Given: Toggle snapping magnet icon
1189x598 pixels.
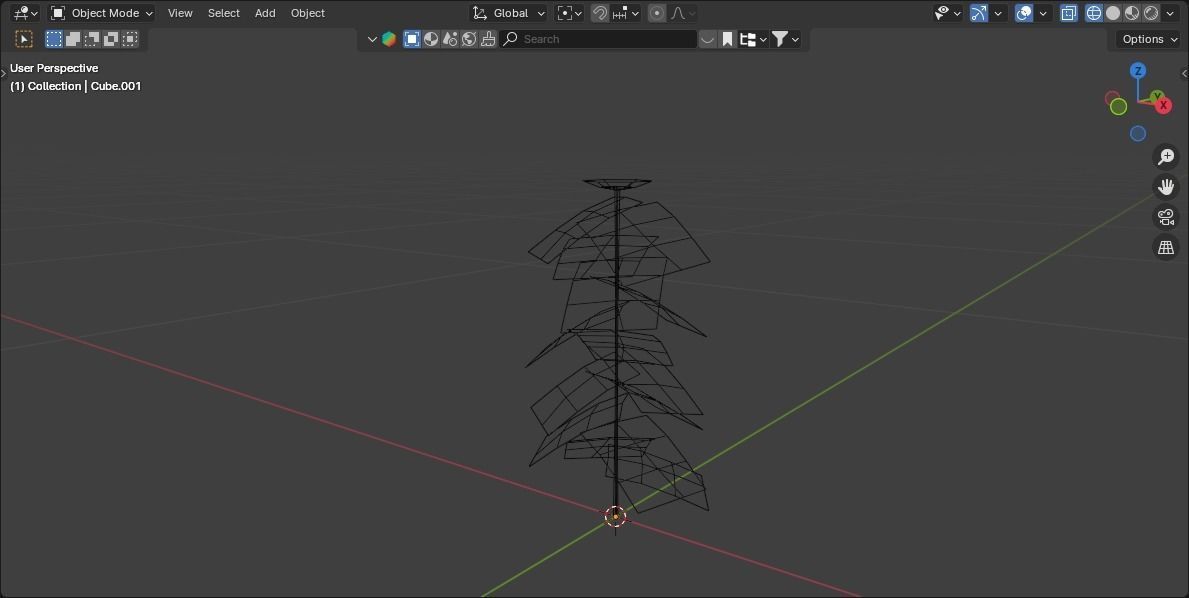Looking at the screenshot, I should point(600,13).
